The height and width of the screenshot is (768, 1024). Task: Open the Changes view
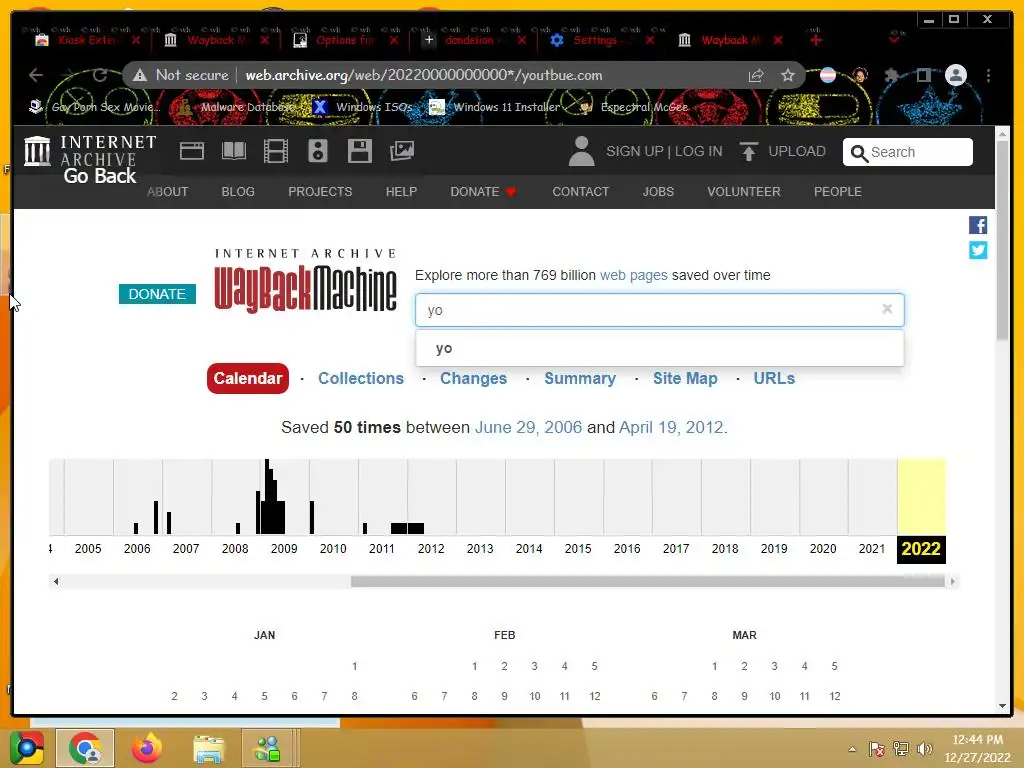click(x=473, y=379)
